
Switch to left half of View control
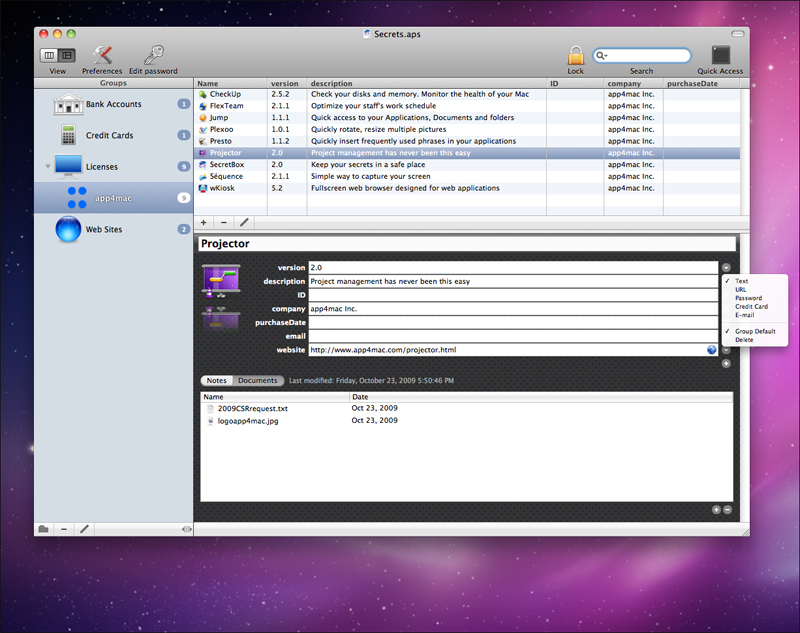coord(49,55)
